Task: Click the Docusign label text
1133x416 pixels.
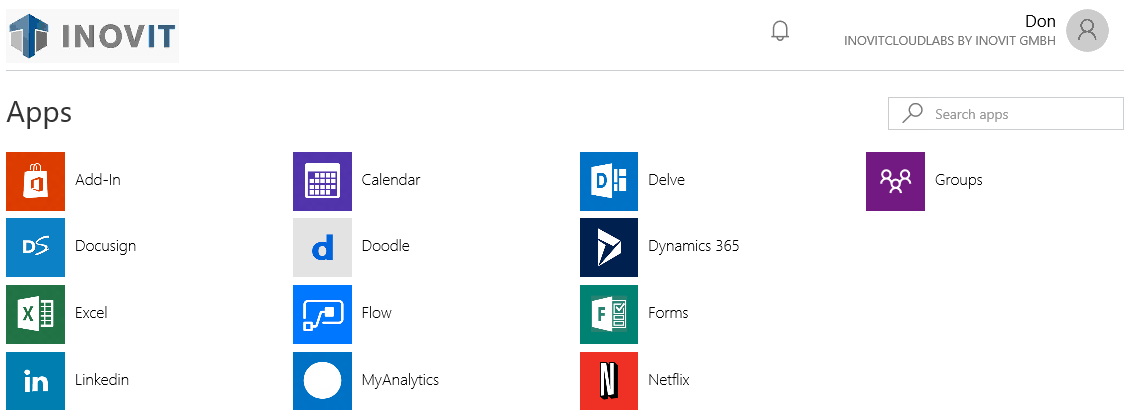Action: pos(105,246)
